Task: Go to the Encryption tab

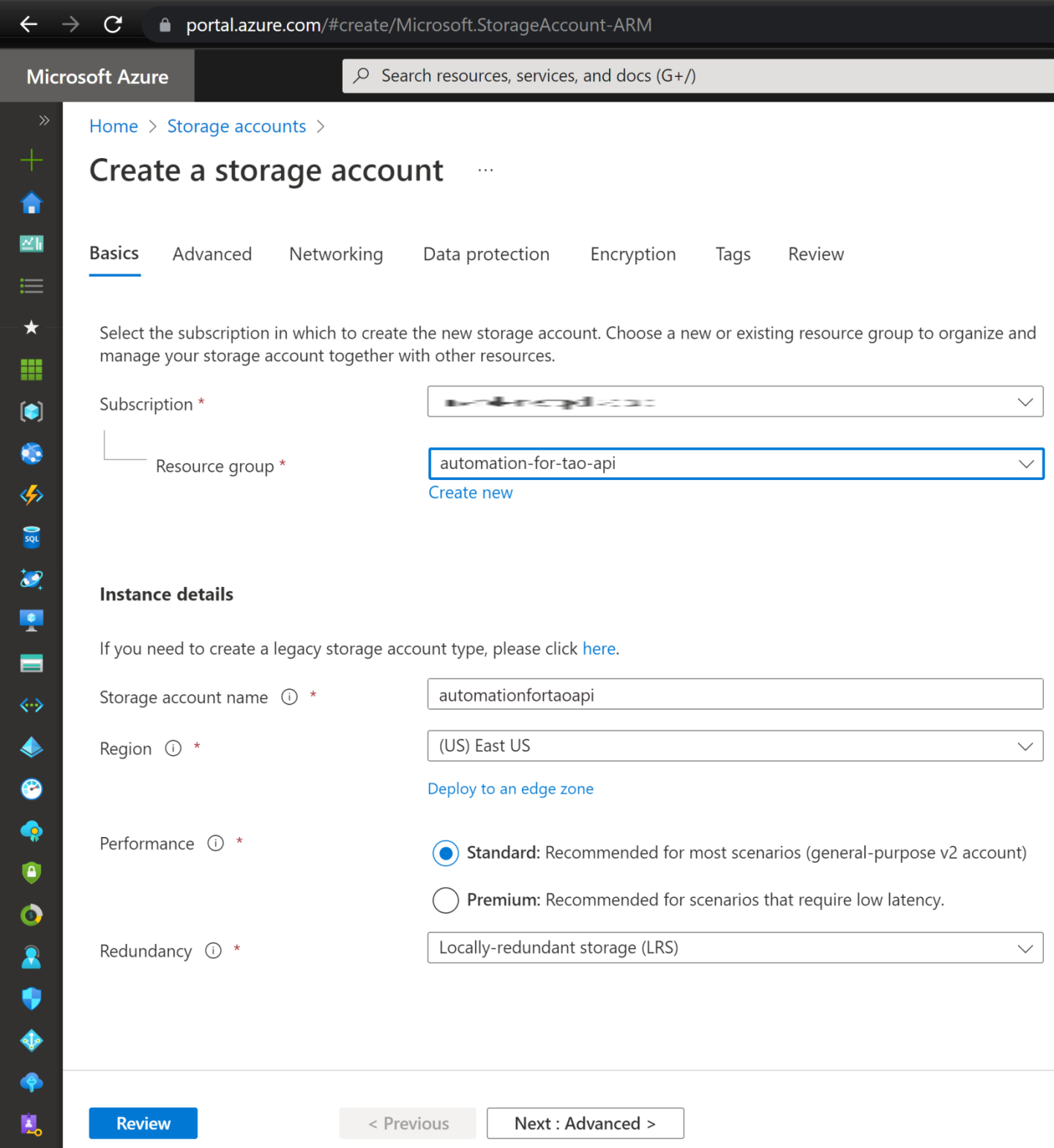Action: pyautogui.click(x=632, y=254)
